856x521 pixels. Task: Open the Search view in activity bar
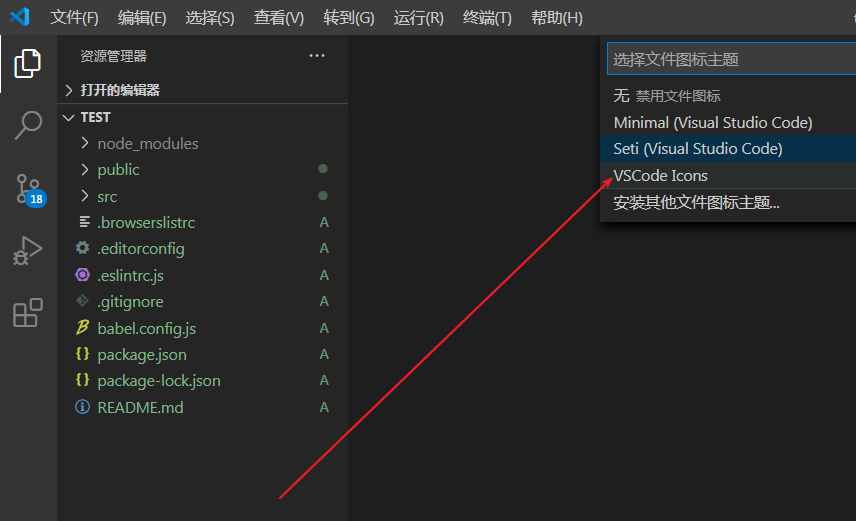click(x=27, y=126)
